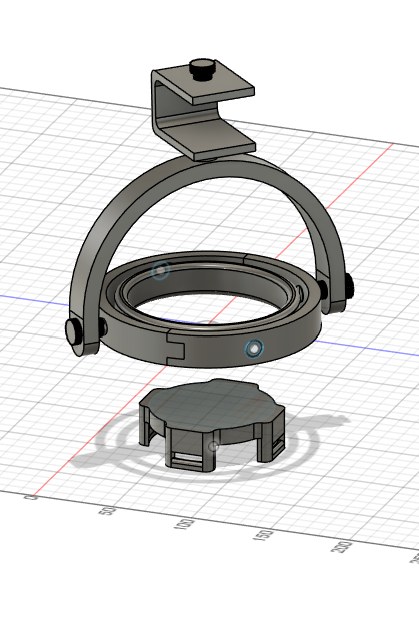419x635 pixels.
Task: Click the grid label "100"
Action: coord(184,524)
